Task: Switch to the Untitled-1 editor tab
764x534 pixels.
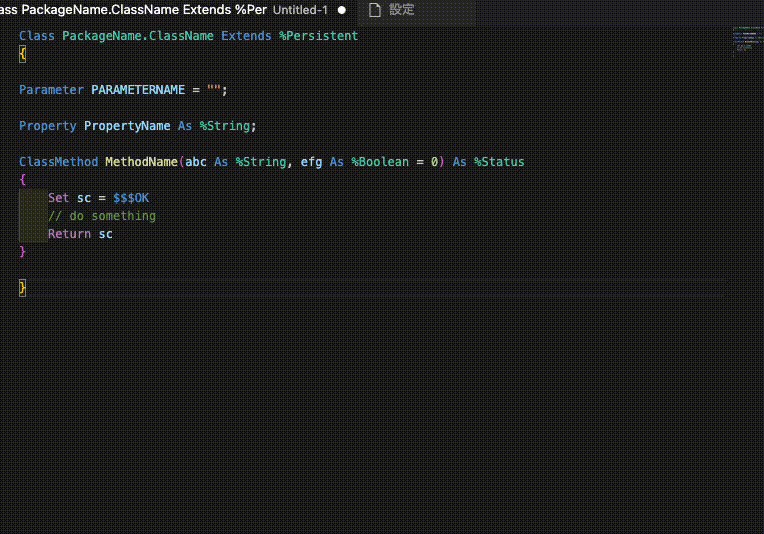Action: (x=300, y=10)
